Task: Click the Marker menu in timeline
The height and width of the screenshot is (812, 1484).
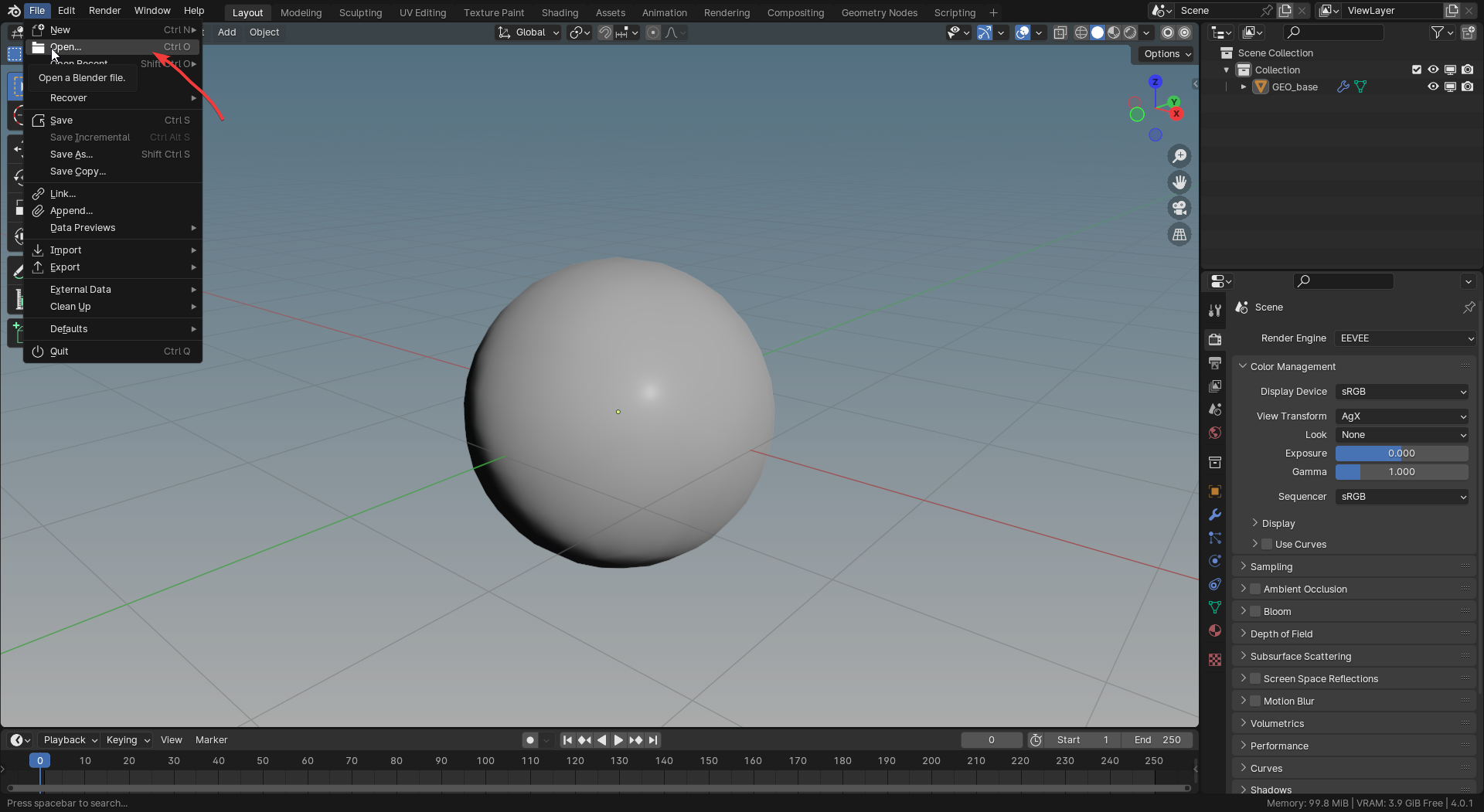Action: point(211,740)
